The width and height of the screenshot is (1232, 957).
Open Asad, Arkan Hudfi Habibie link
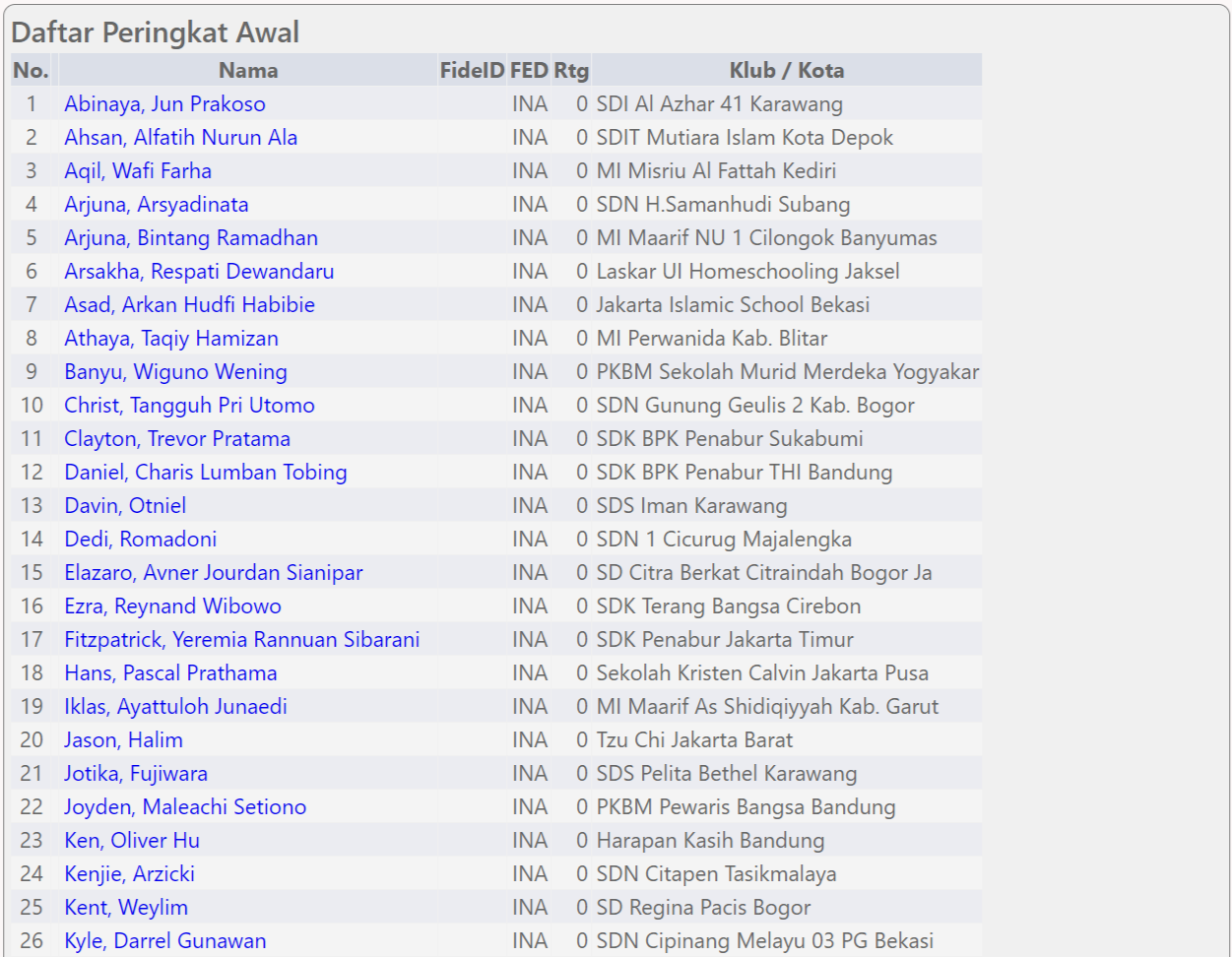[189, 305]
